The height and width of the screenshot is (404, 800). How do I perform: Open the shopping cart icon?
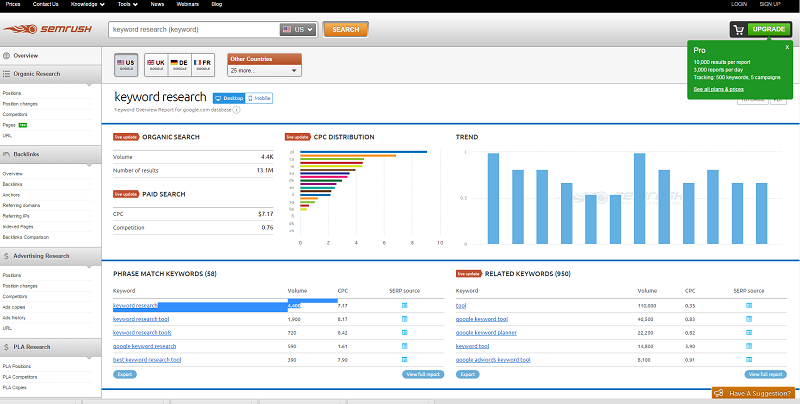point(738,30)
